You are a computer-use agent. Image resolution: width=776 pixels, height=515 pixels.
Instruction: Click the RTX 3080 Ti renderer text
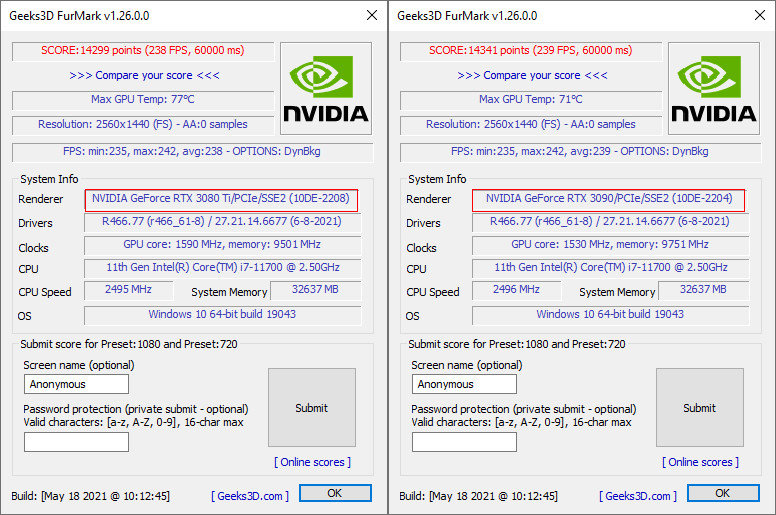[221, 198]
